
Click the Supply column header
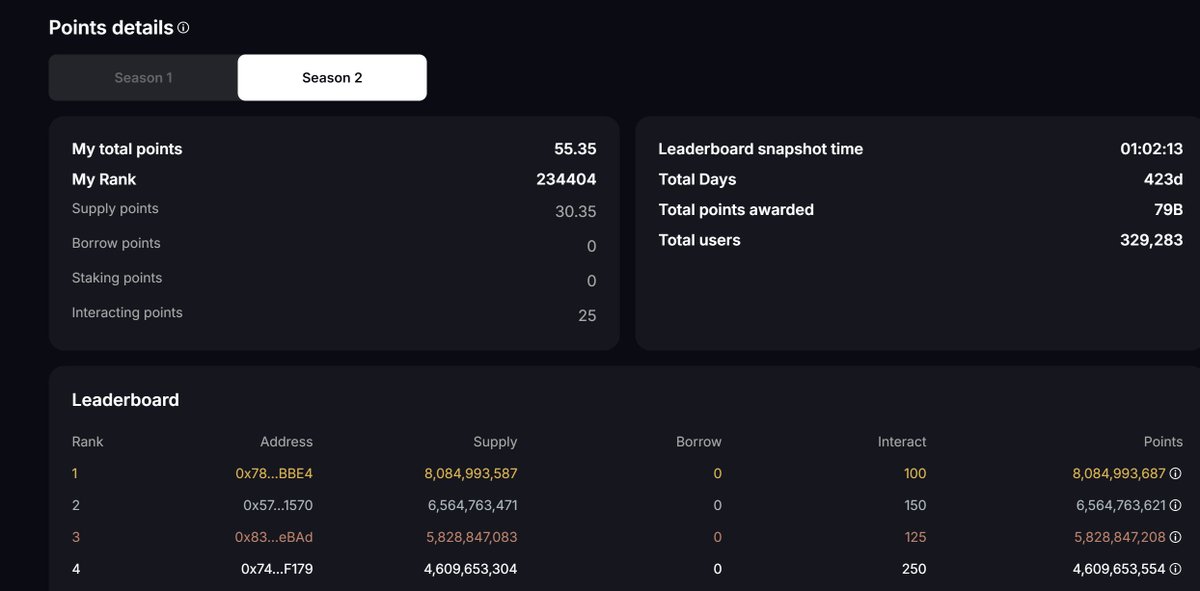click(x=495, y=441)
